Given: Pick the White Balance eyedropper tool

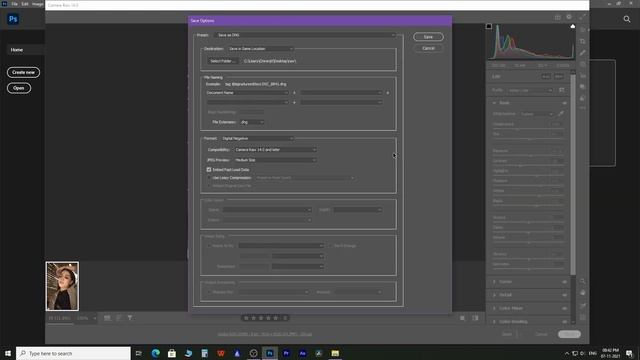Looking at the screenshot, I should (561, 113).
